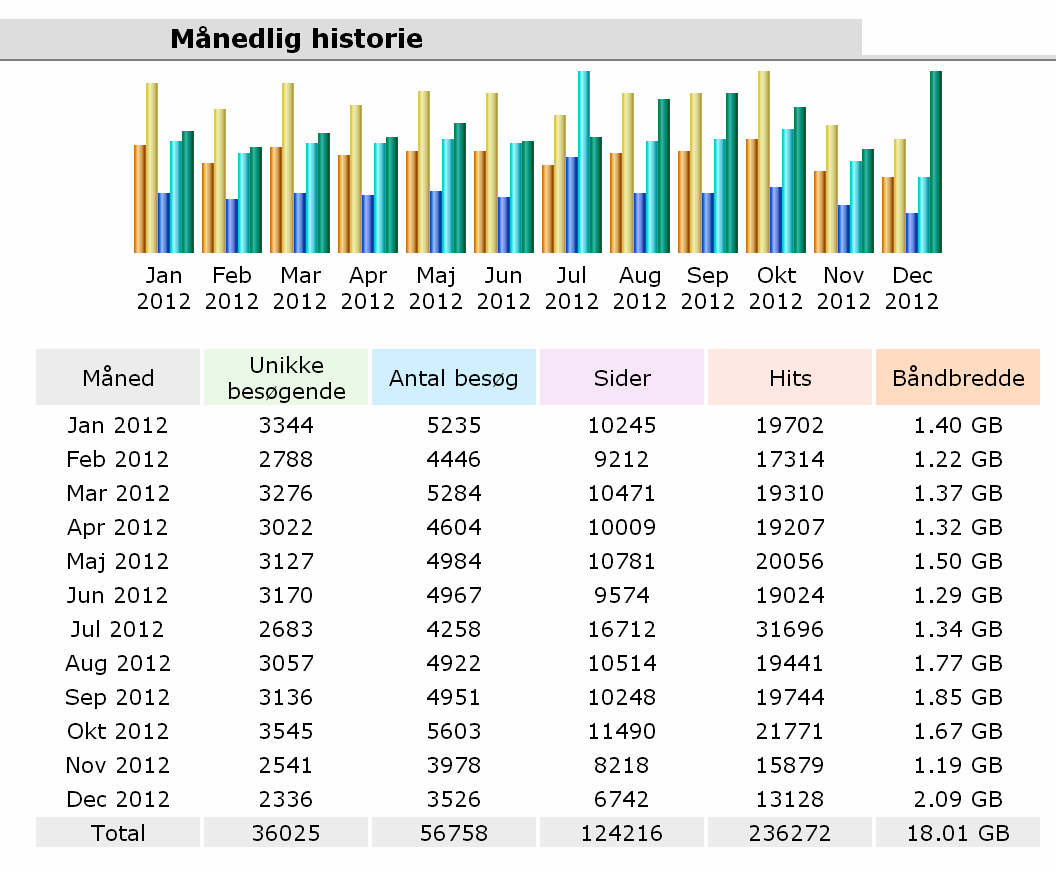Click the green bandwidth bar for Sep 2012
This screenshot has height=872, width=1056.
[731, 173]
